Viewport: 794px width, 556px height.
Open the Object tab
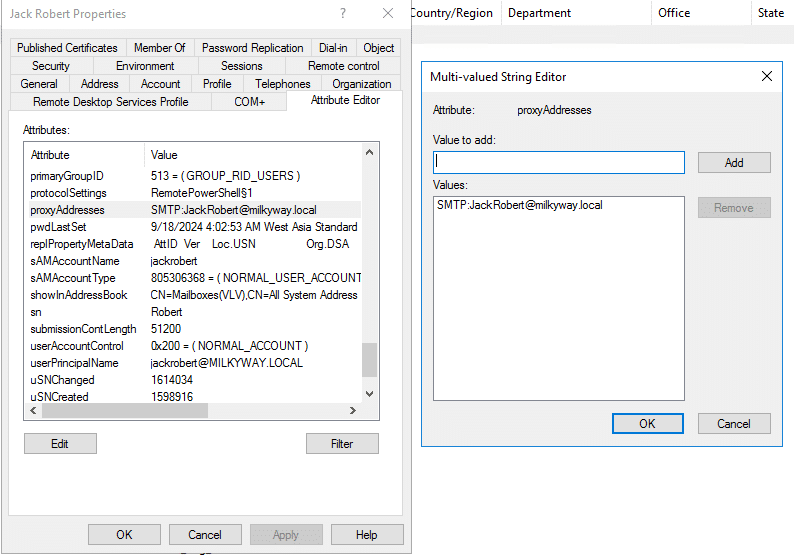[378, 48]
